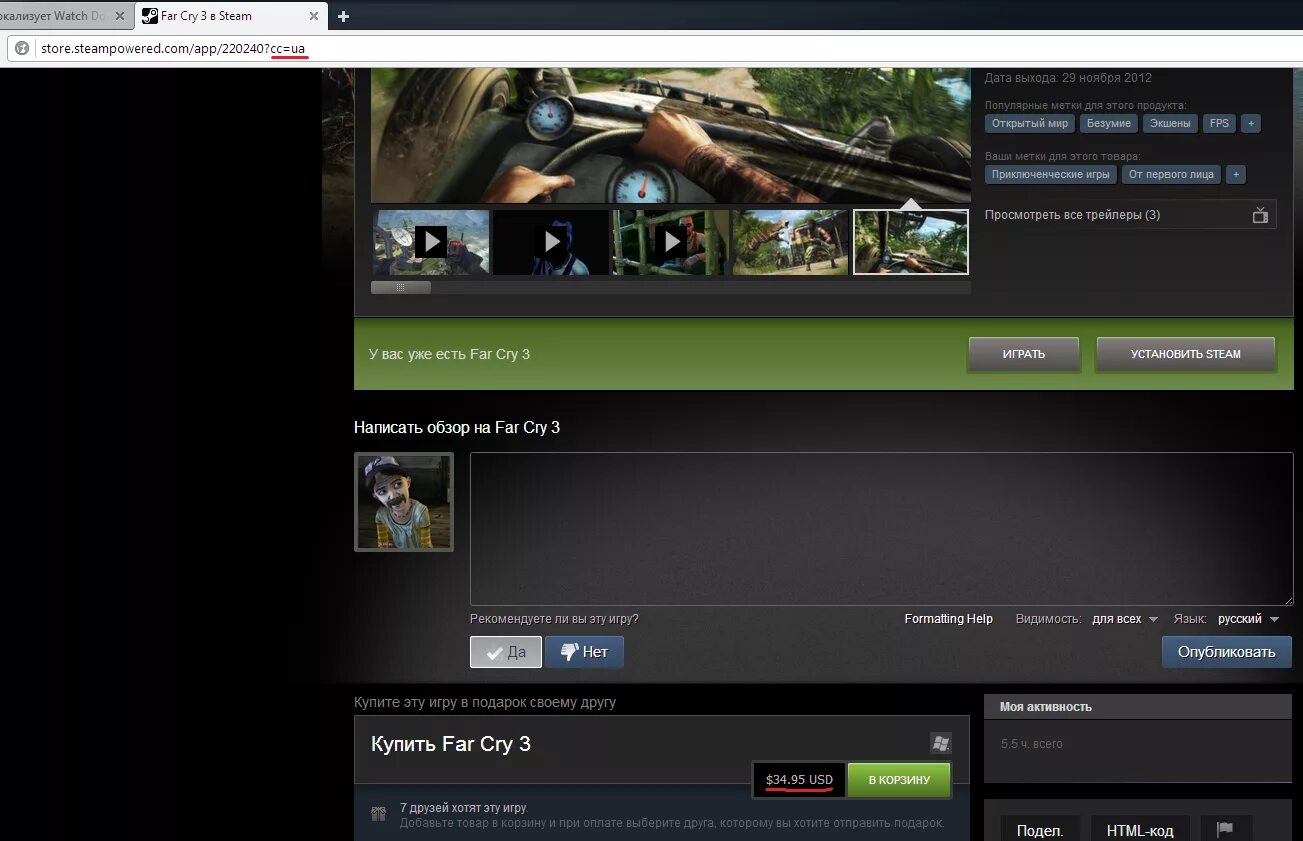Click the Моя активность panel header
The image size is (1303, 841).
point(1138,707)
